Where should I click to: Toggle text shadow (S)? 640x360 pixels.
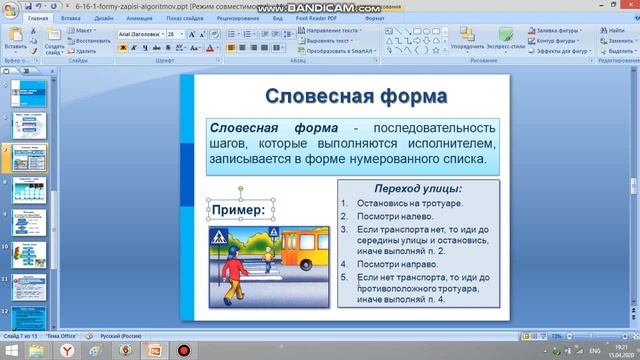click(x=168, y=48)
